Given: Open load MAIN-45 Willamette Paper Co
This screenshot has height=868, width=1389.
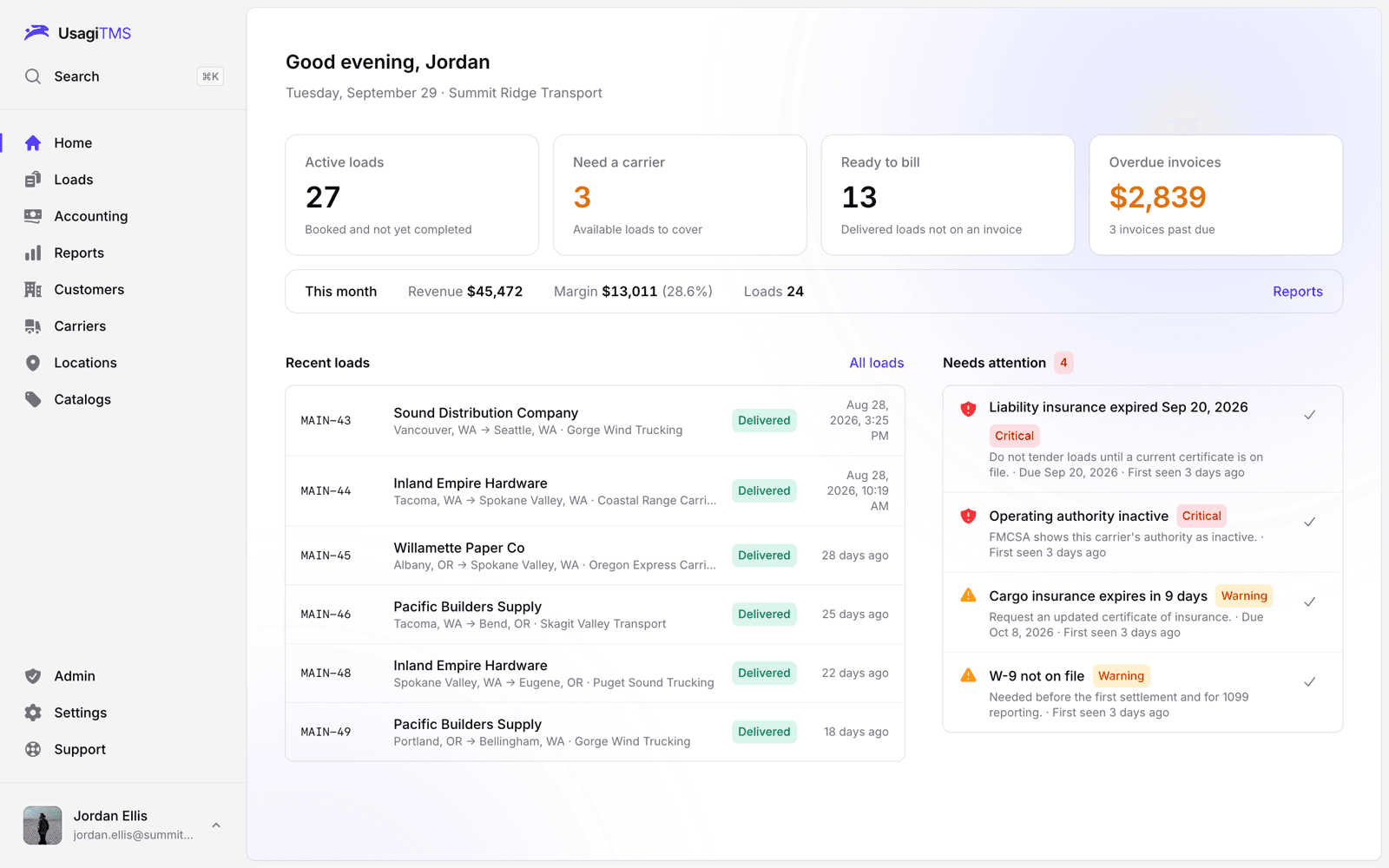Looking at the screenshot, I should (596, 556).
